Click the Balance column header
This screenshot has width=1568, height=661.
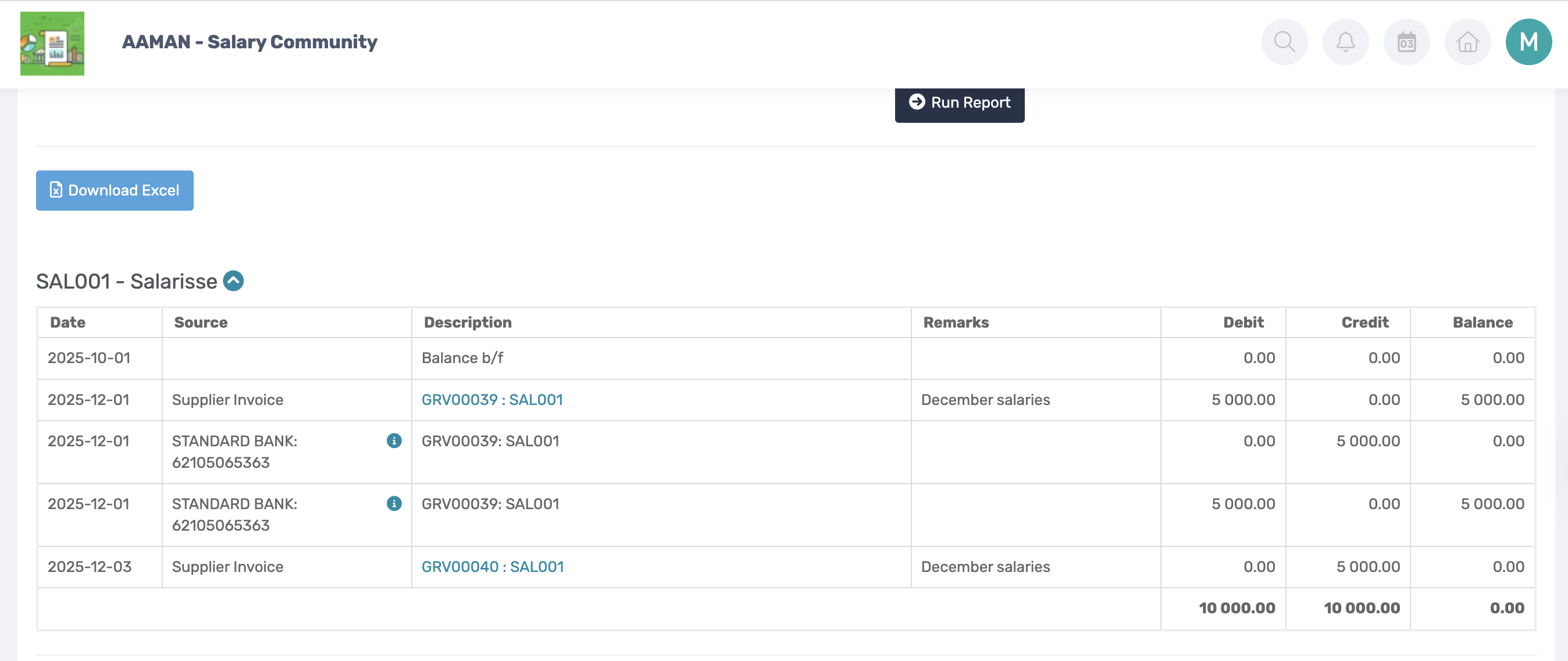coord(1481,322)
